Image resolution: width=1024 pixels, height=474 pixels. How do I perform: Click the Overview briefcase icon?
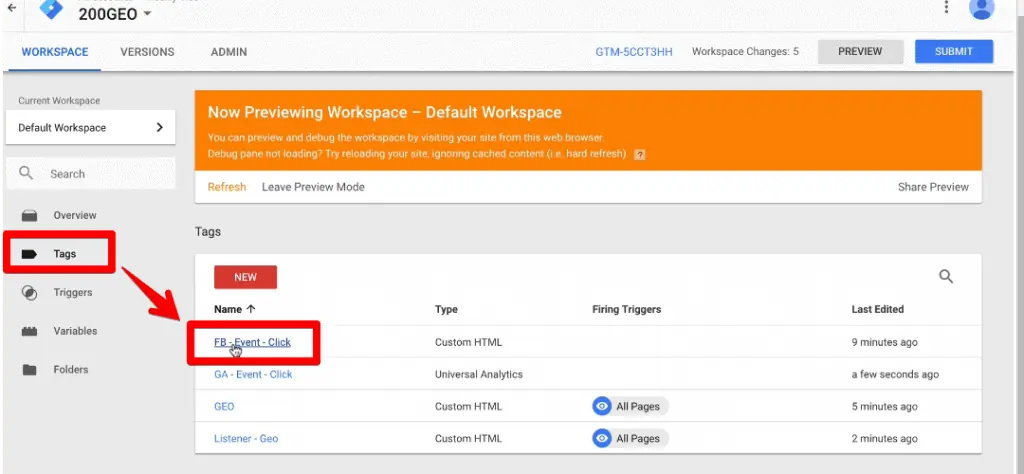29,215
